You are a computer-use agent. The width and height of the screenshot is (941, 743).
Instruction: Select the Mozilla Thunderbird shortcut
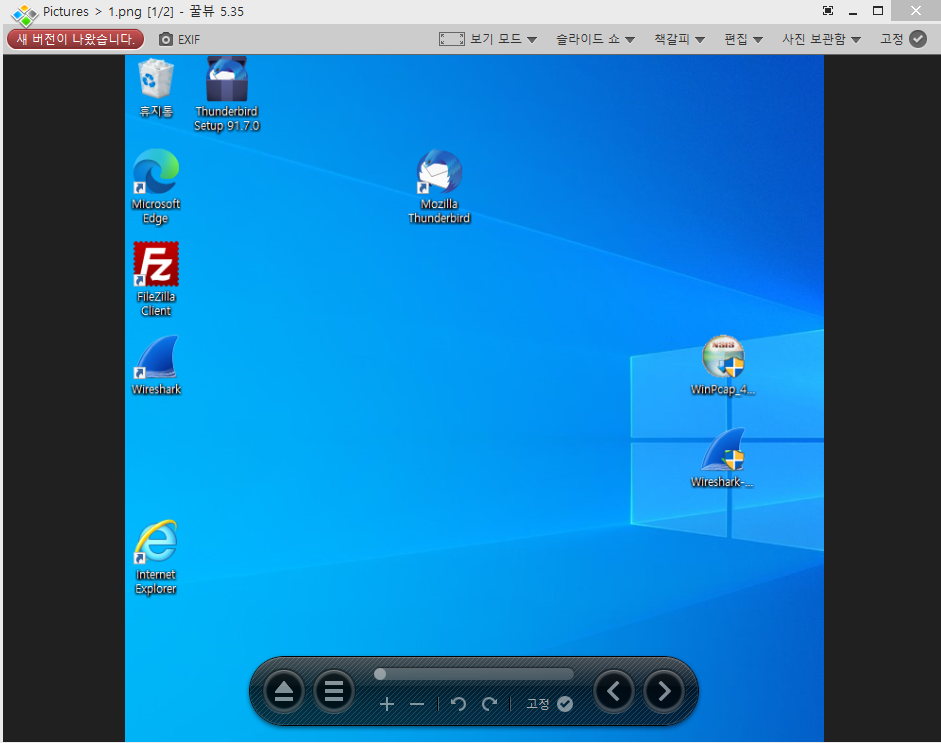pos(439,187)
